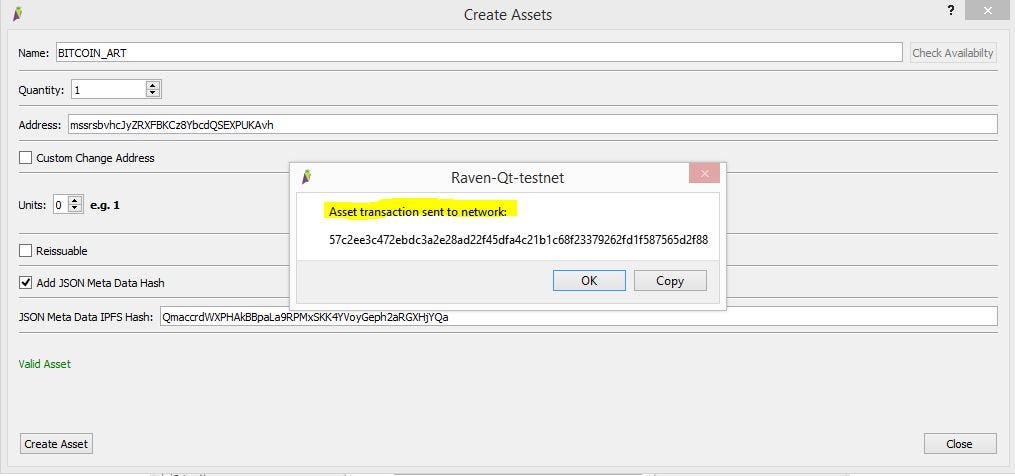Image resolution: width=1015 pixels, height=476 pixels.
Task: Increase Units with the up arrow
Action: (x=75, y=201)
